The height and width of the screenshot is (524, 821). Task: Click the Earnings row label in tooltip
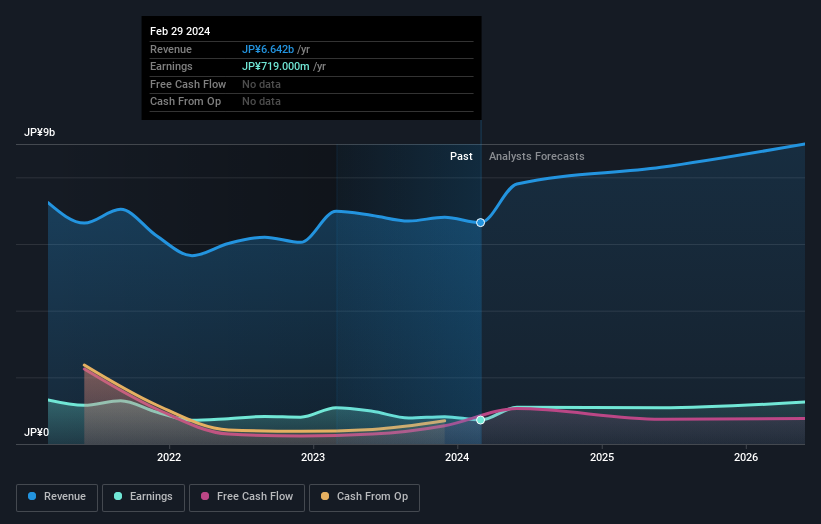click(x=171, y=66)
